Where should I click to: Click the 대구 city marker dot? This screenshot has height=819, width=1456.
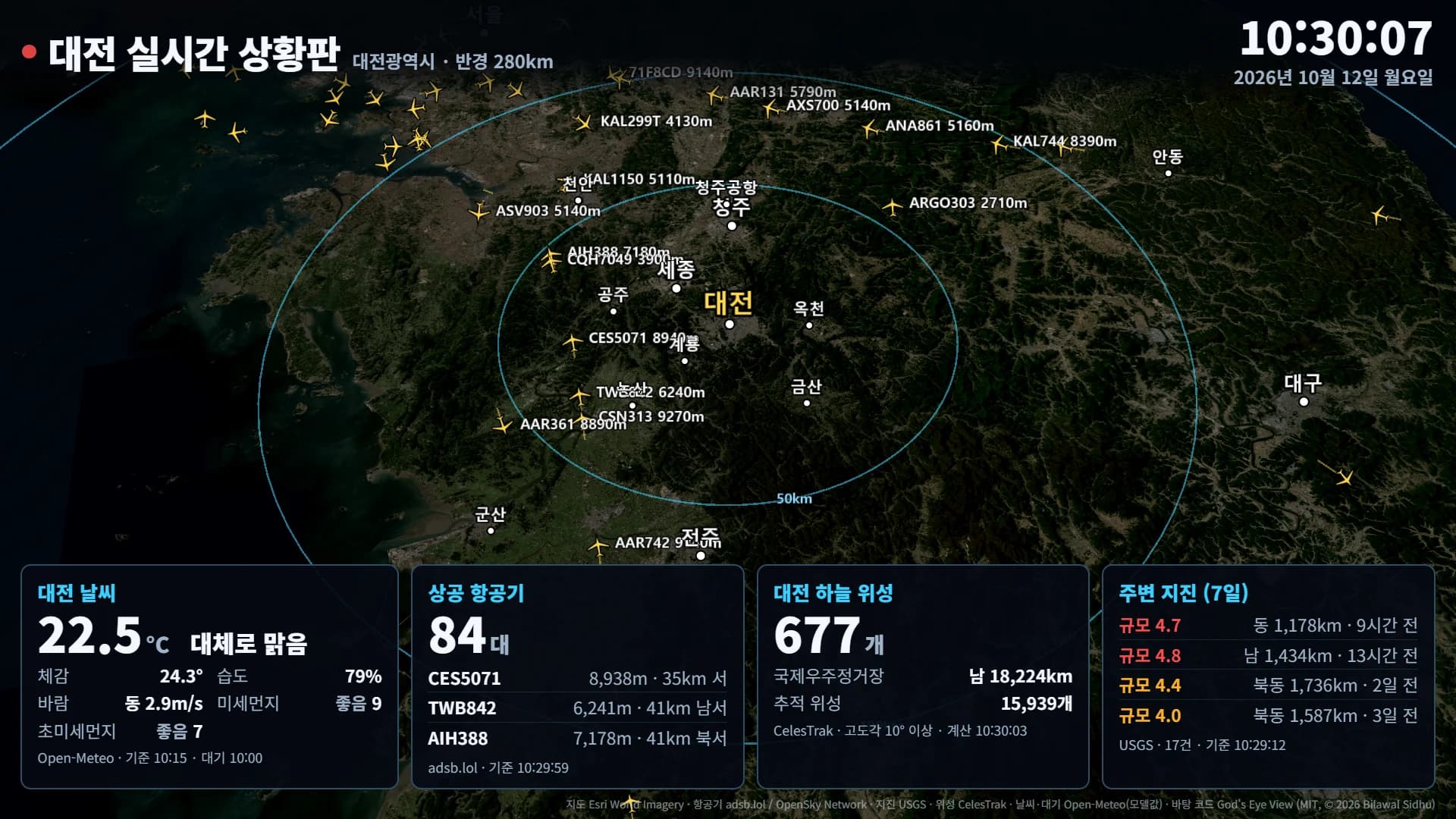[x=1304, y=401]
